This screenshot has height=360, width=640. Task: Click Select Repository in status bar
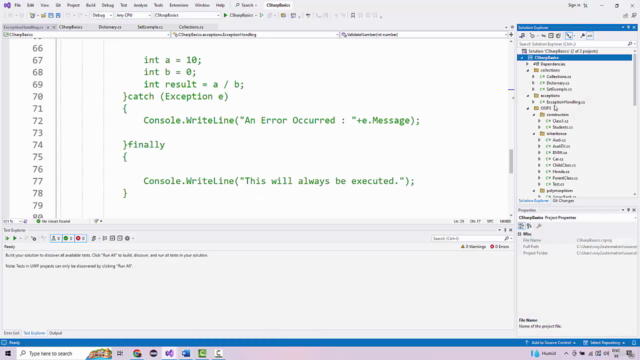pyautogui.click(x=605, y=342)
